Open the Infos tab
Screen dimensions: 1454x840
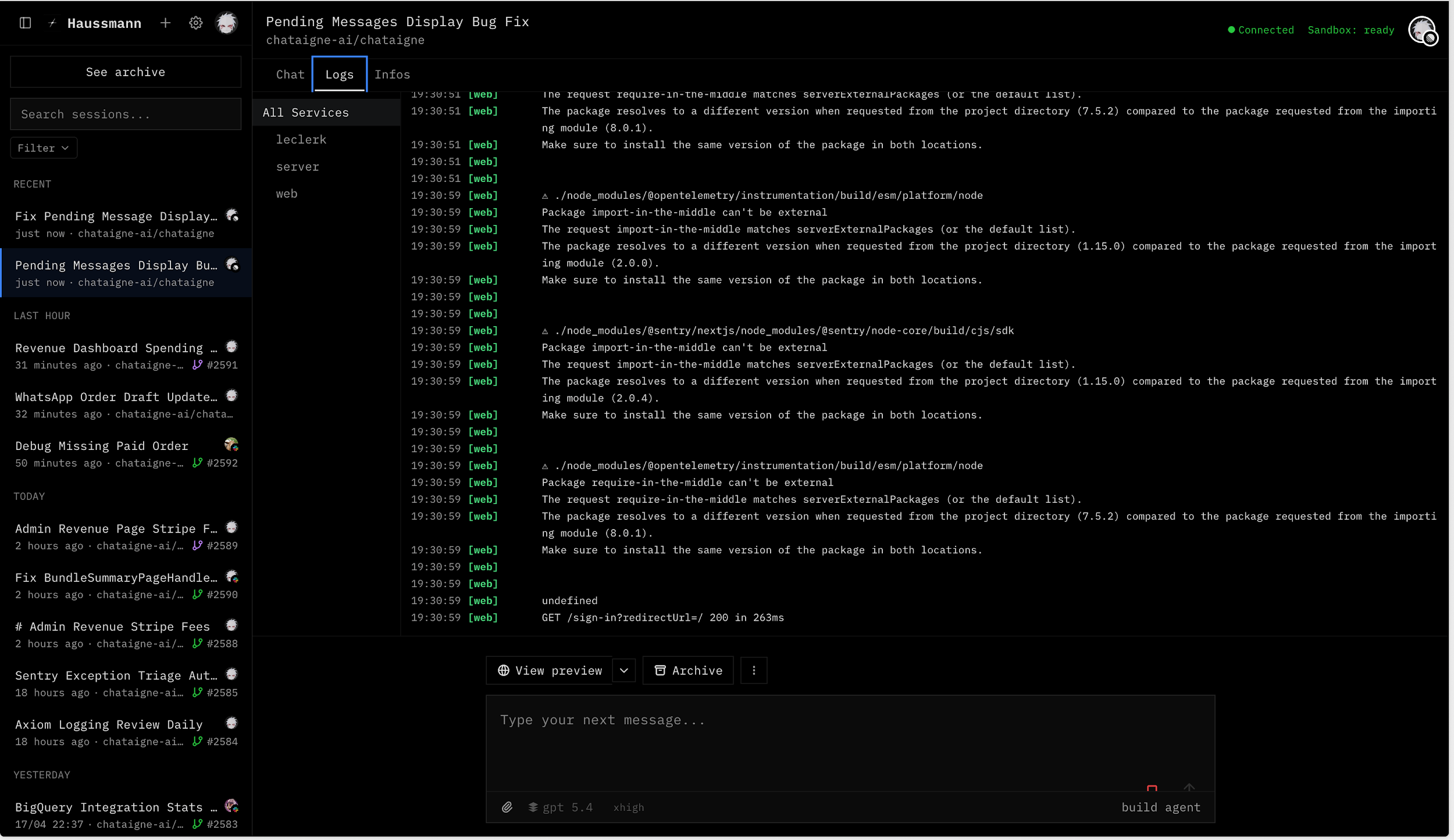pyautogui.click(x=393, y=74)
